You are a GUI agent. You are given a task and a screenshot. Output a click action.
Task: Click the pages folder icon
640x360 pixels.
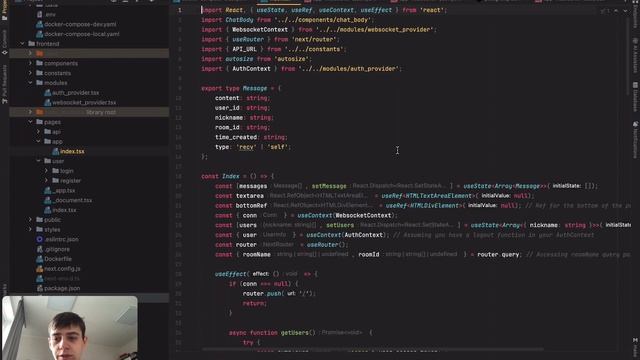tap(40, 122)
